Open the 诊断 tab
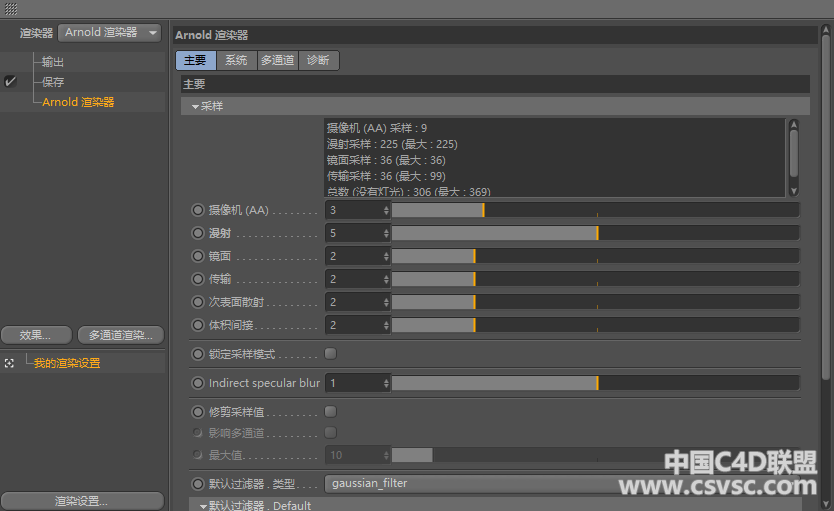The height and width of the screenshot is (511, 834). pyautogui.click(x=318, y=61)
